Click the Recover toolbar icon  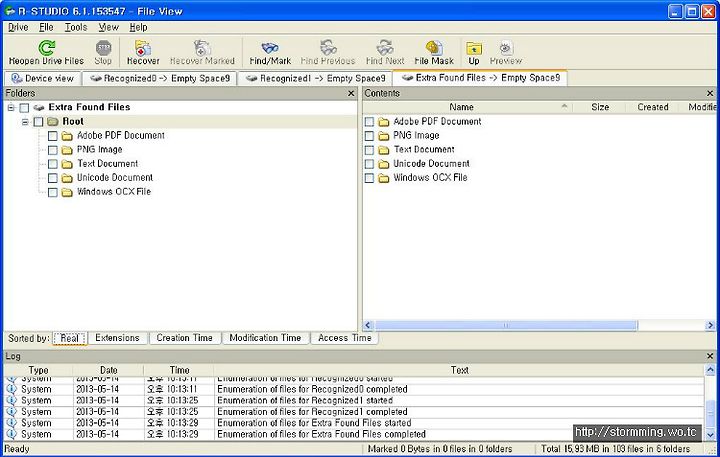point(143,48)
